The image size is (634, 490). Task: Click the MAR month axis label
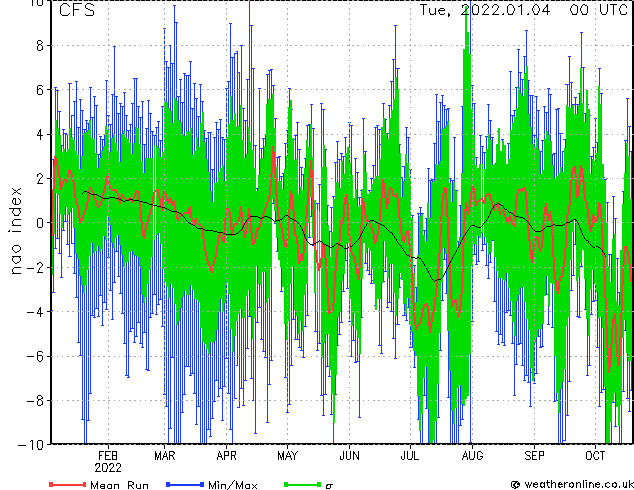[x=165, y=456]
